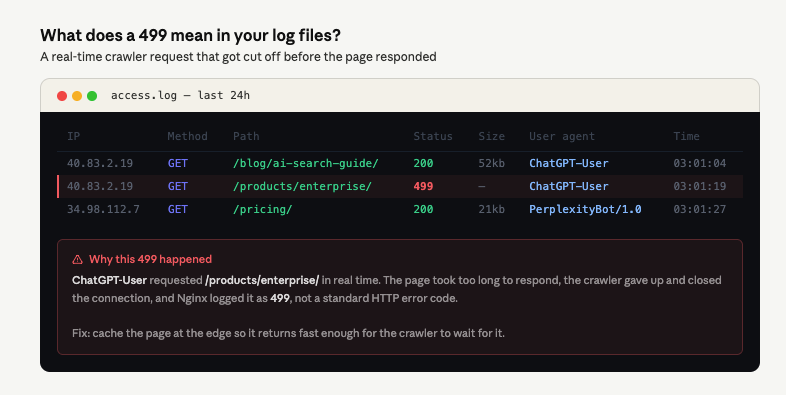Click the 03:01:19 timestamp
Screen dimensions: 786x395
(x=699, y=186)
